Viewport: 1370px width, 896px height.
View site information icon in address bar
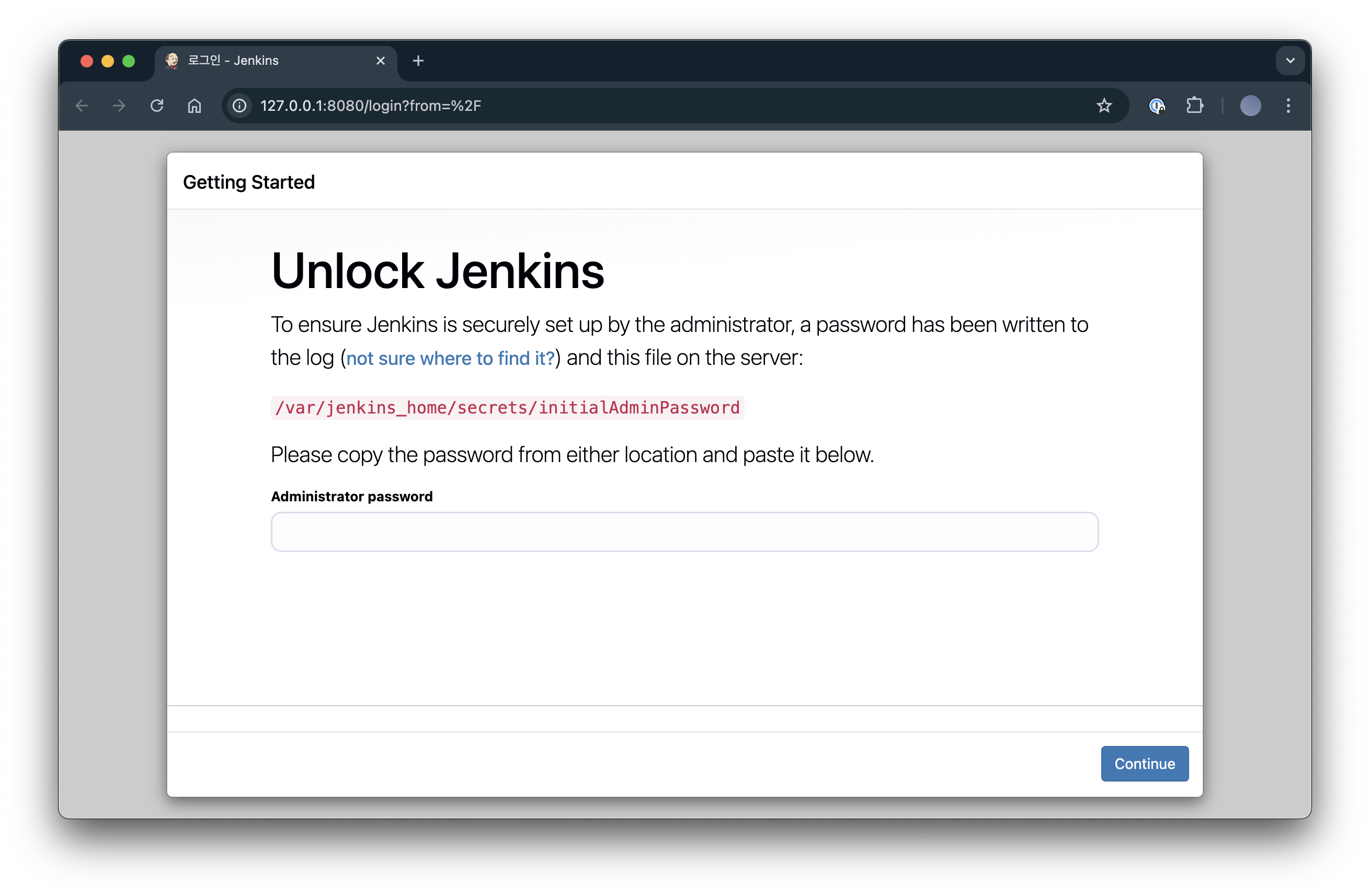239,106
